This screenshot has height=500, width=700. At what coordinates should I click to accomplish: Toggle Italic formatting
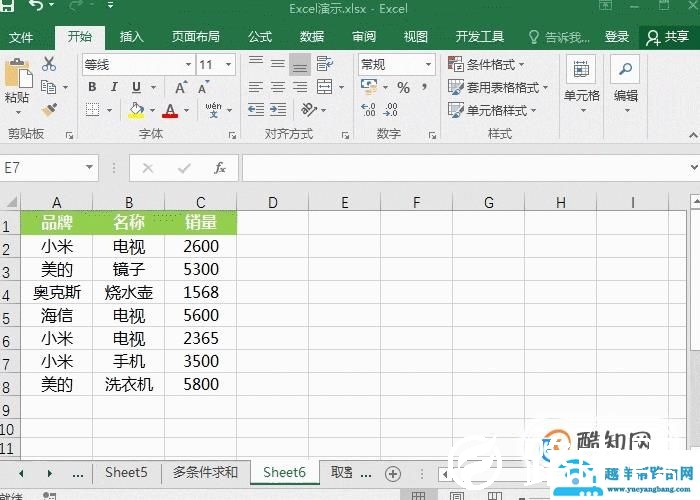[114, 87]
